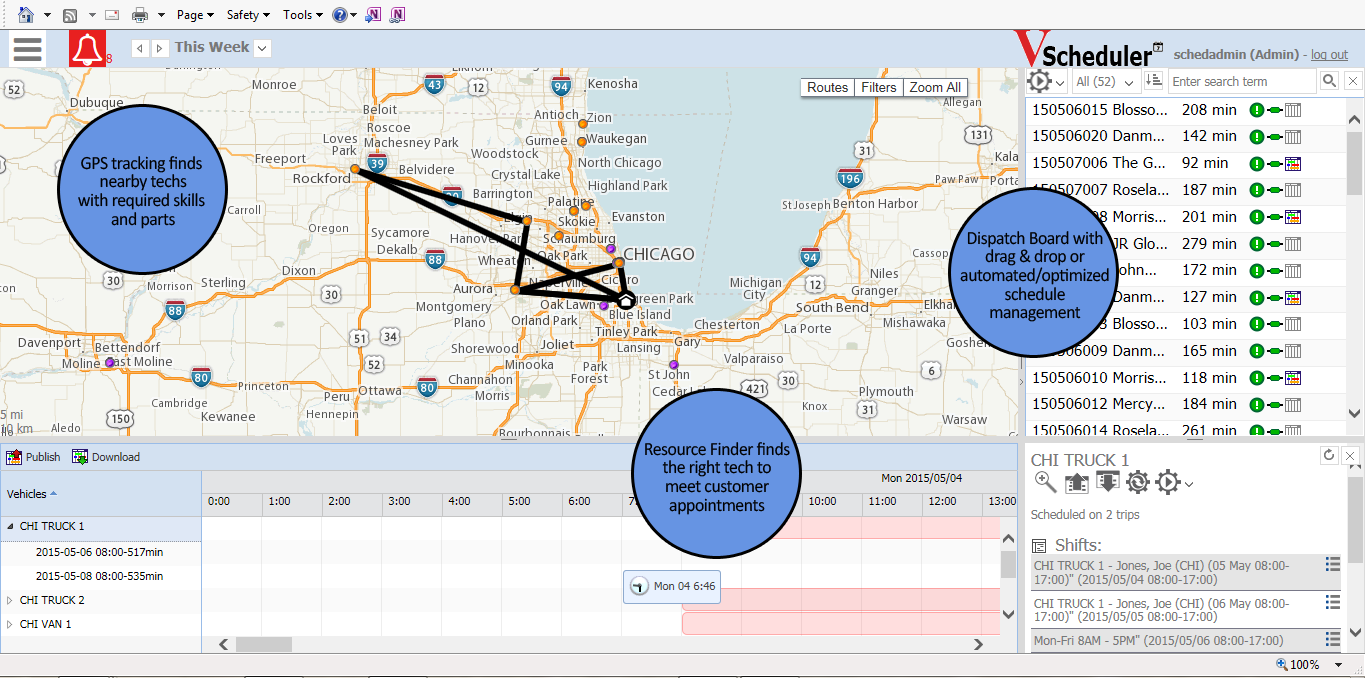1365x678 pixels.
Task: Open the Safety menu
Action: point(248,14)
